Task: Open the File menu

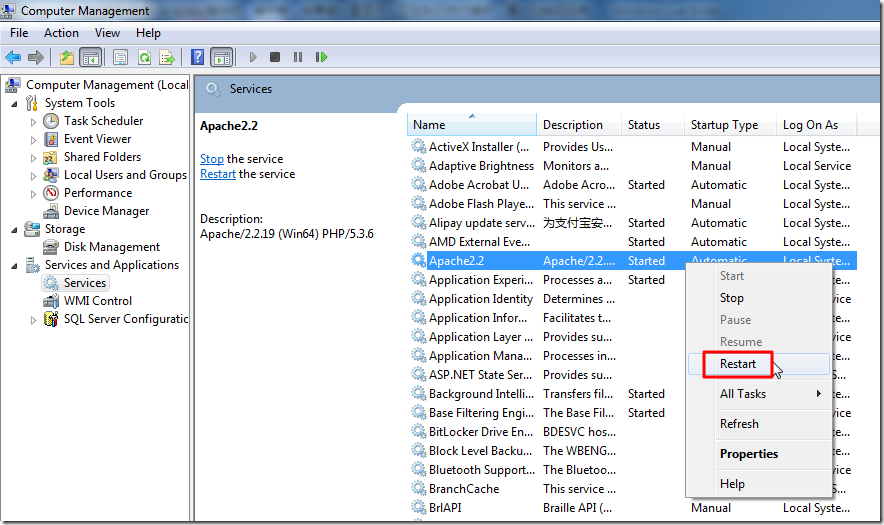Action: (19, 33)
